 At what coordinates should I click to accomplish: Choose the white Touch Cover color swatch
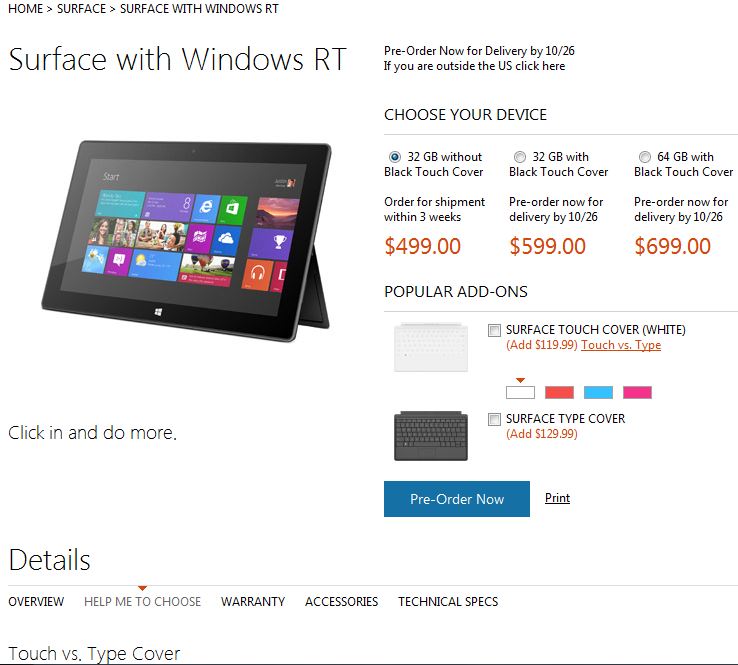[520, 392]
